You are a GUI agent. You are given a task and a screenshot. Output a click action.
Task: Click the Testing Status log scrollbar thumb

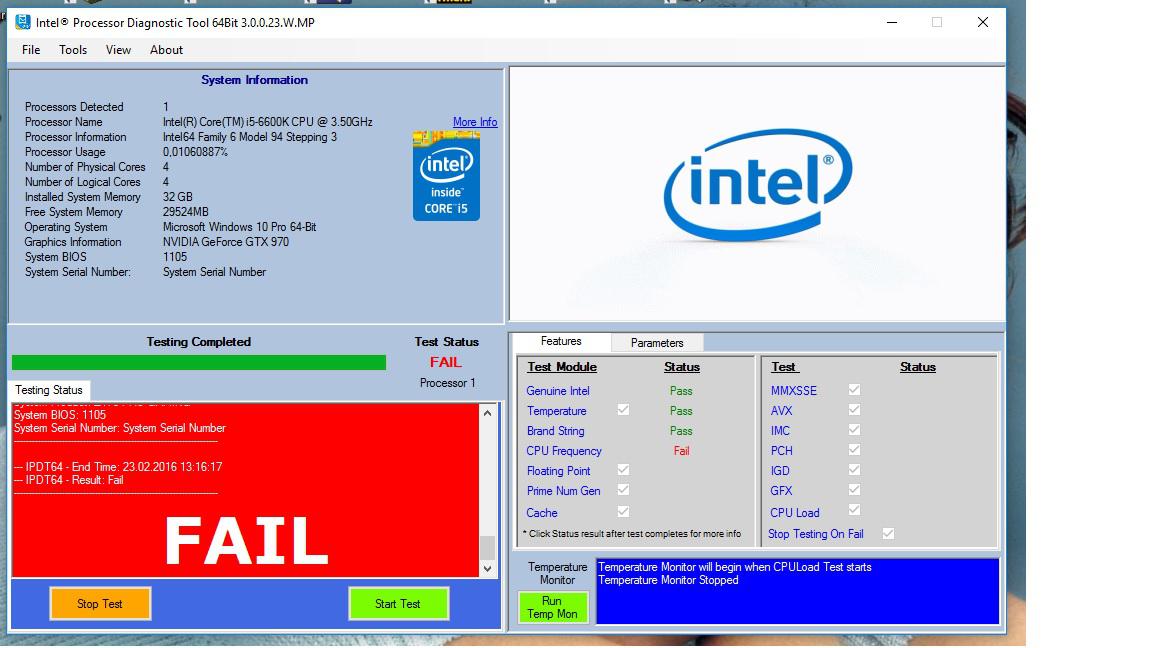coord(487,547)
